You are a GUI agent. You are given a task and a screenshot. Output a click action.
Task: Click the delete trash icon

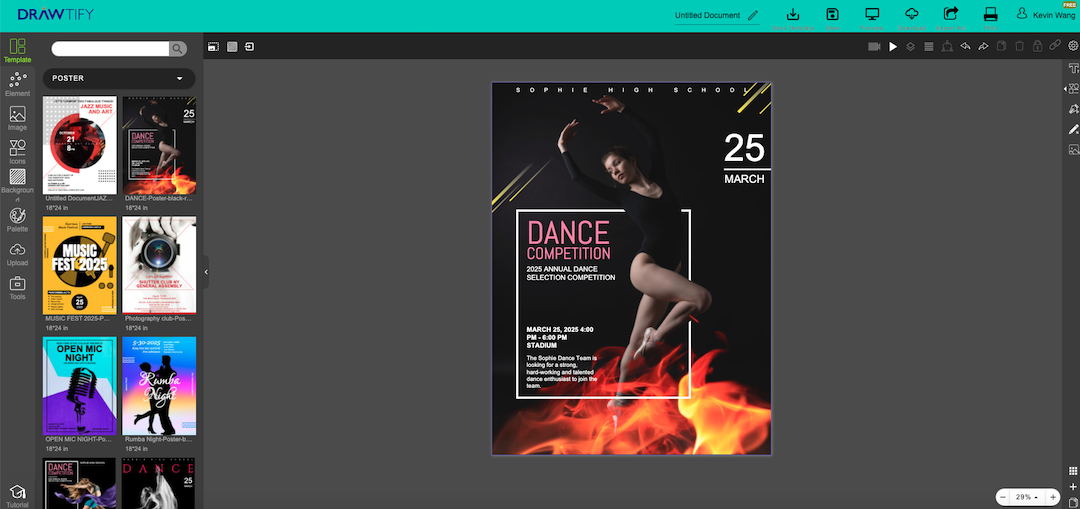[x=1019, y=47]
